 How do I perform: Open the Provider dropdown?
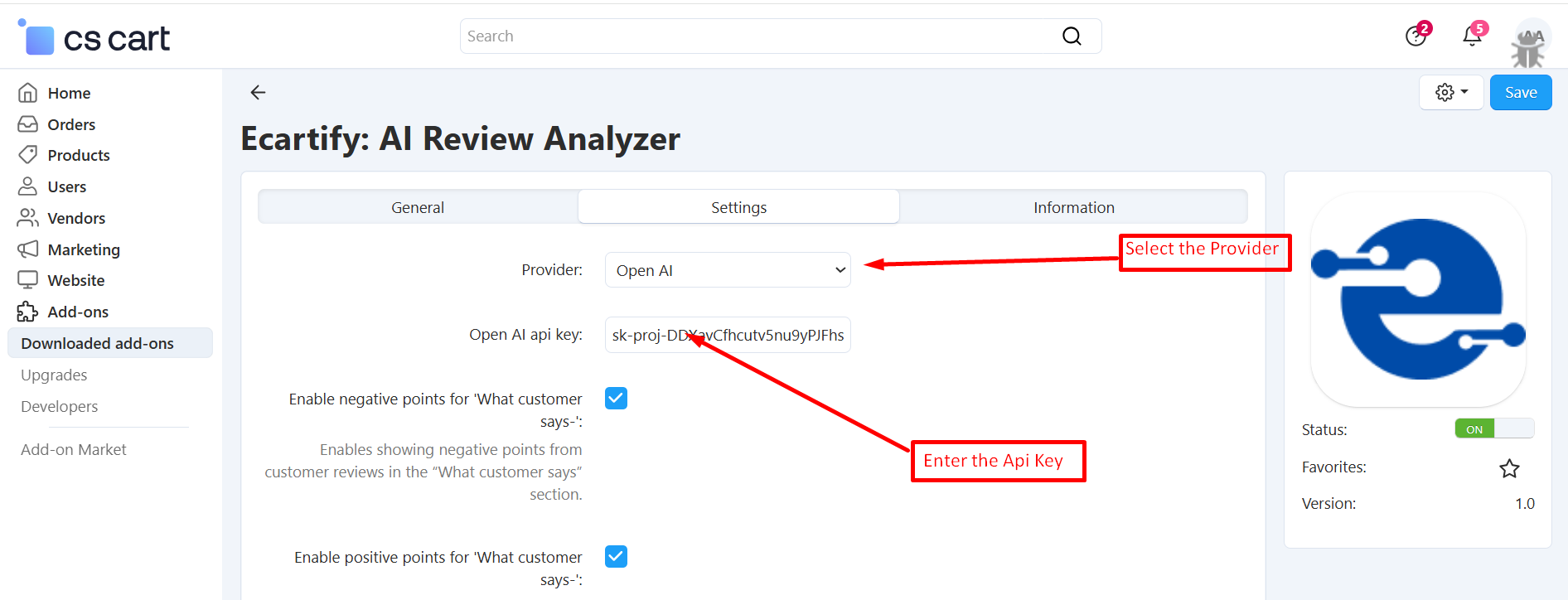click(728, 270)
